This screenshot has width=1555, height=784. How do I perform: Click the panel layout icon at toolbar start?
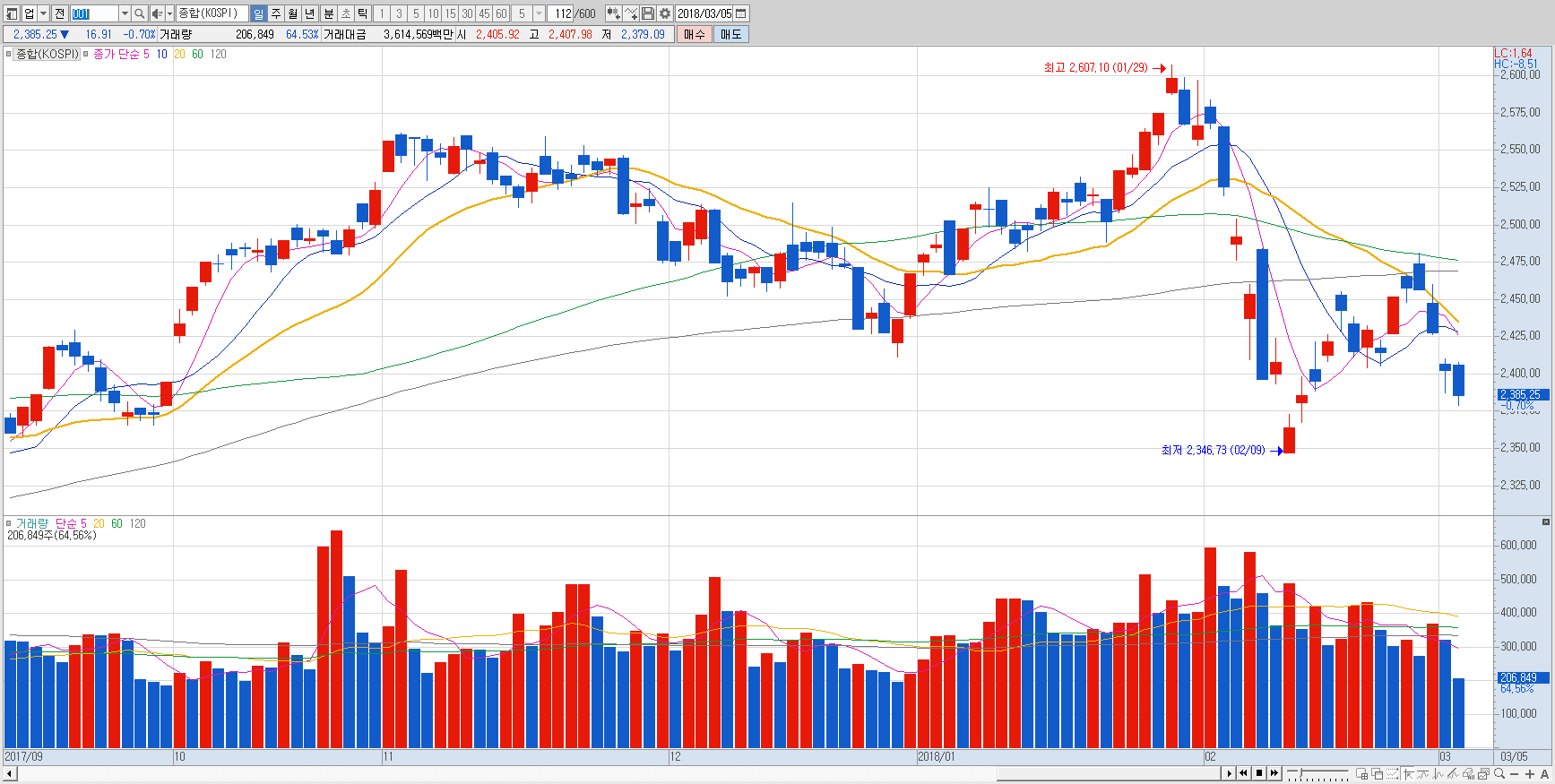tap(12, 13)
